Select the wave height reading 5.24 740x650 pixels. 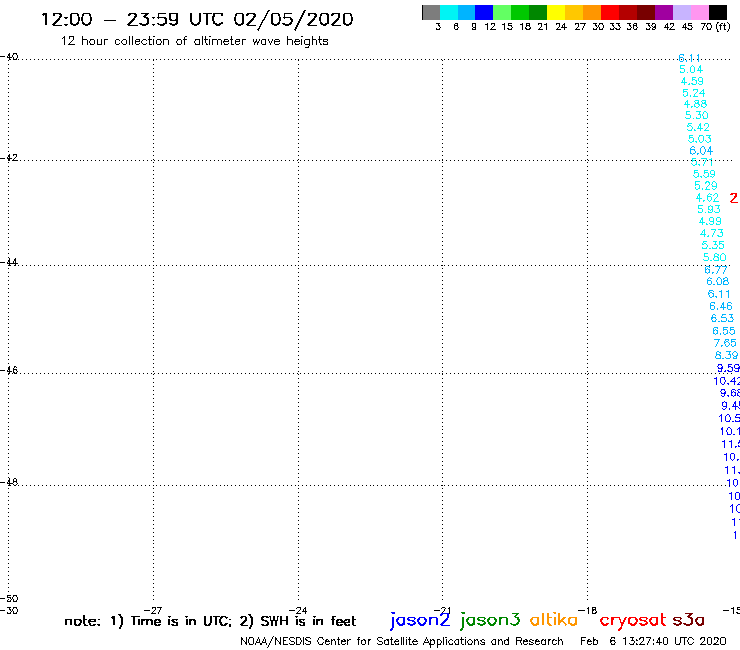[x=694, y=93]
